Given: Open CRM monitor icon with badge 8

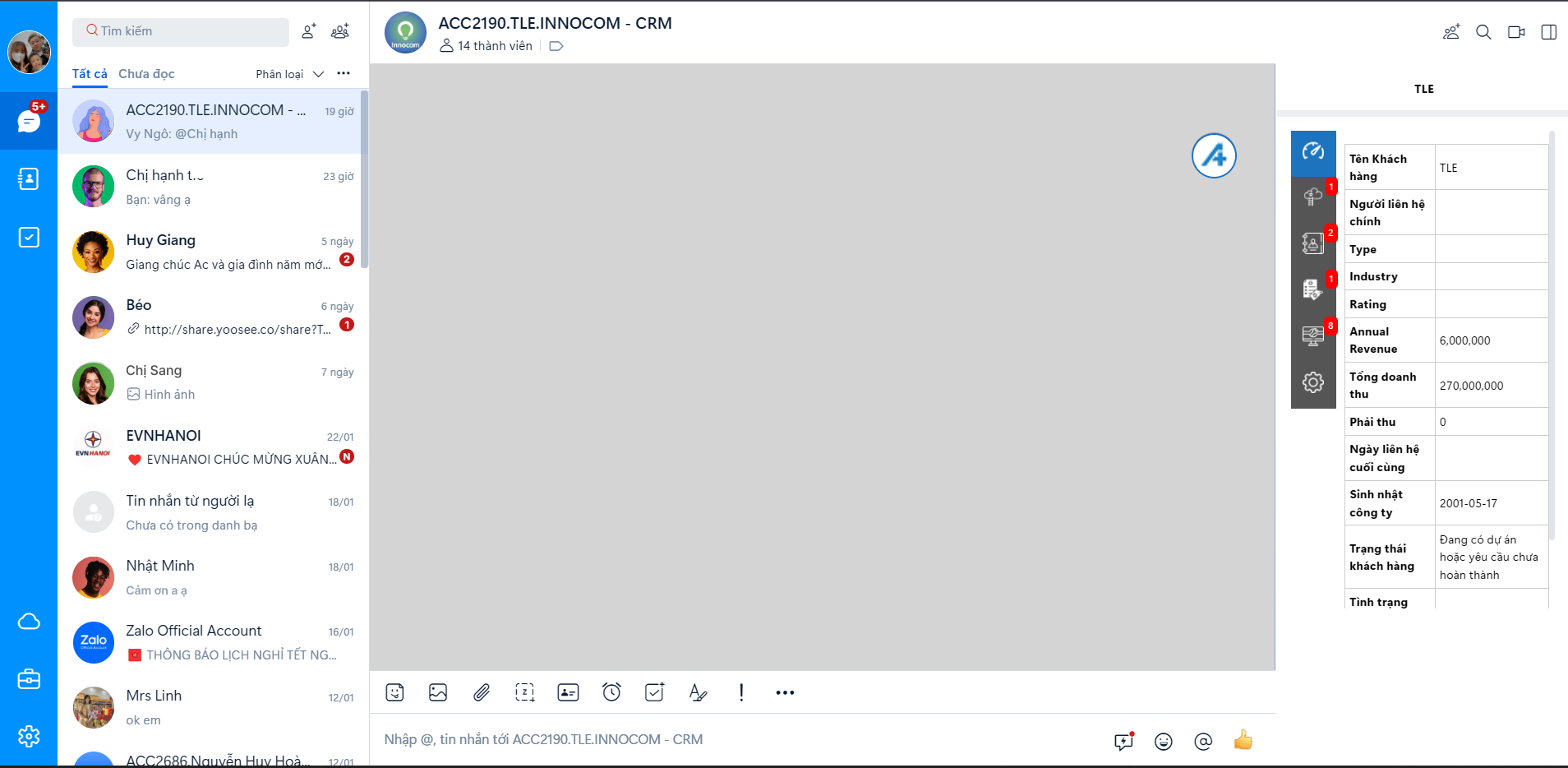Looking at the screenshot, I should pyautogui.click(x=1313, y=336).
